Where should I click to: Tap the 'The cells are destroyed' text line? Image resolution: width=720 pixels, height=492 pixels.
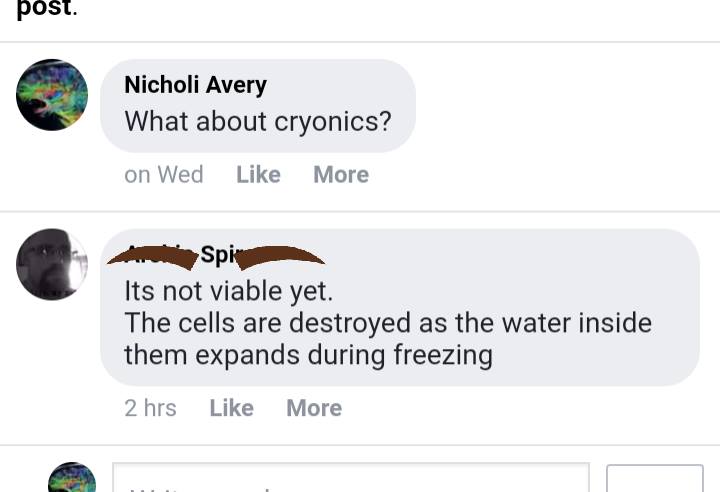coord(387,323)
